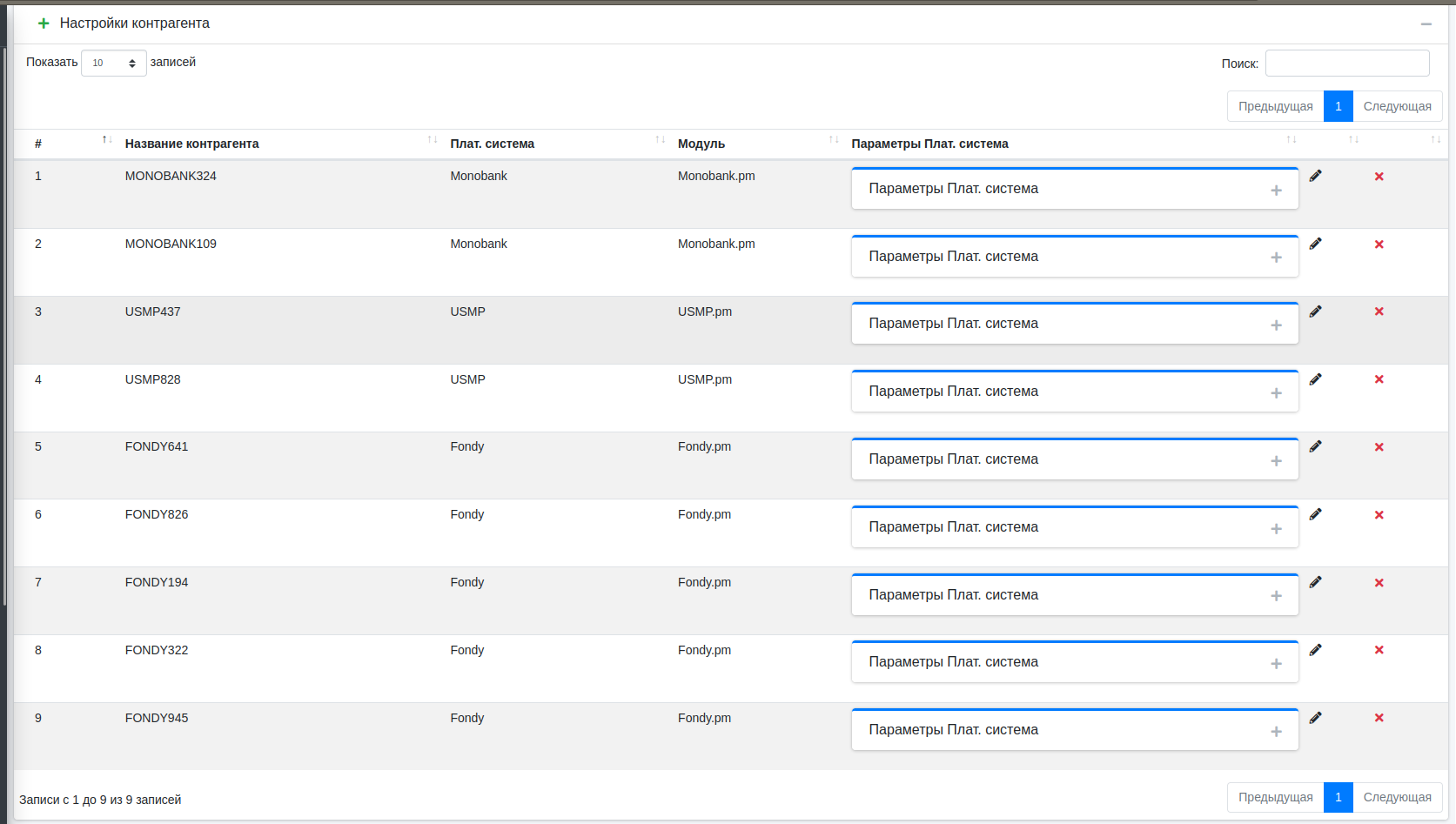Click the Поиск search input field

click(1346, 64)
